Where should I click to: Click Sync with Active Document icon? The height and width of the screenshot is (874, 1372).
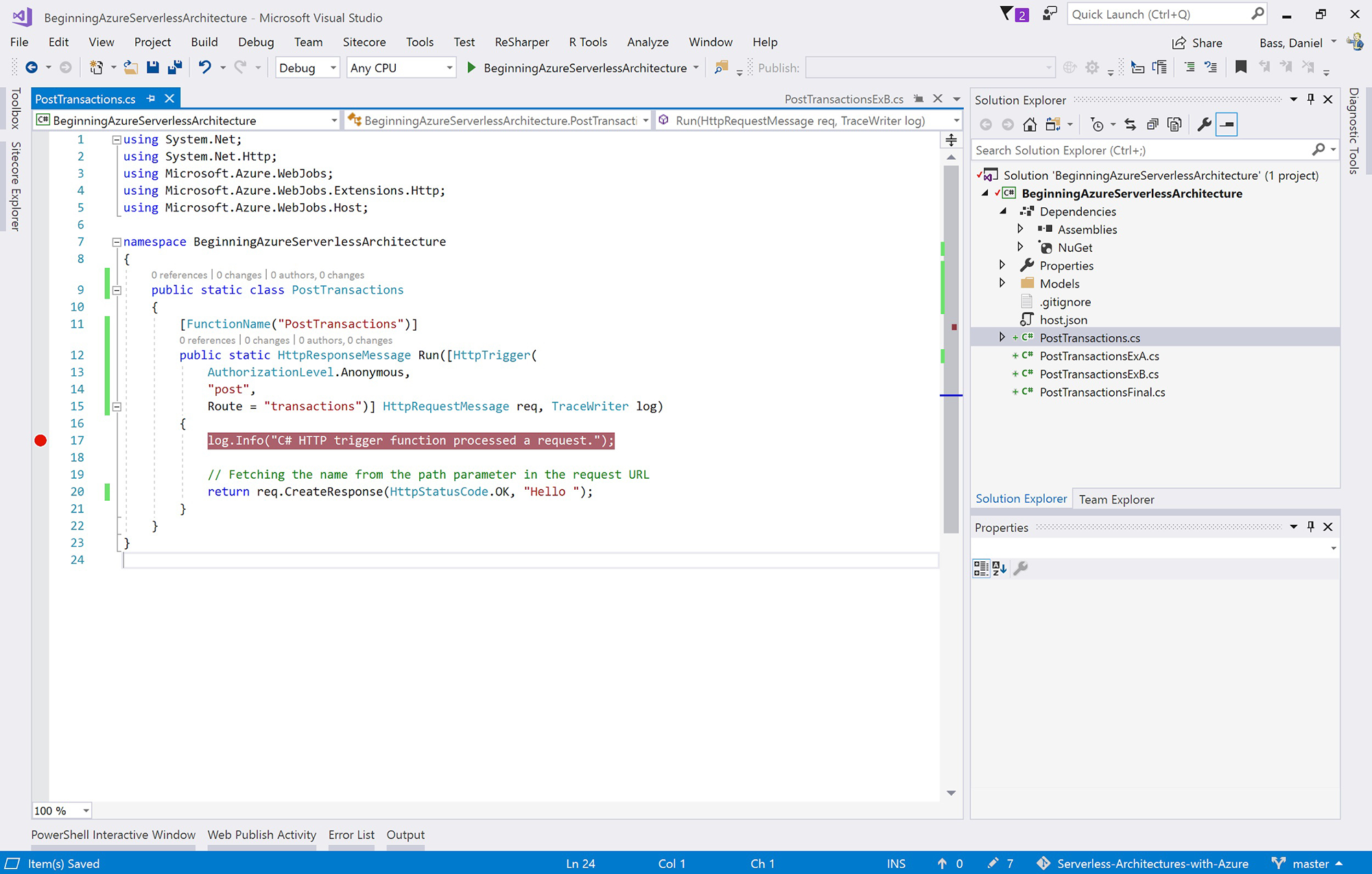coord(1130,124)
